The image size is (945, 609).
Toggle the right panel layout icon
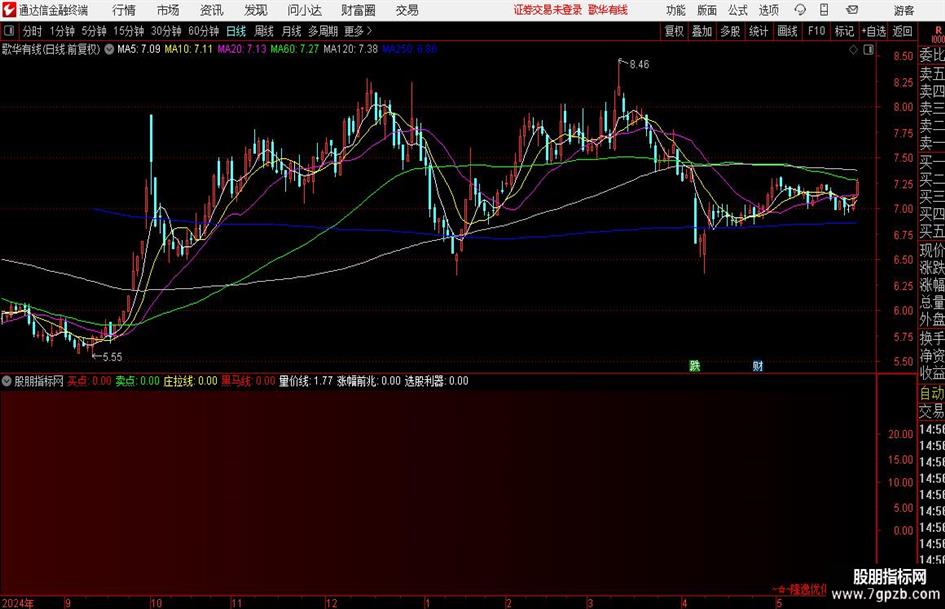point(868,50)
